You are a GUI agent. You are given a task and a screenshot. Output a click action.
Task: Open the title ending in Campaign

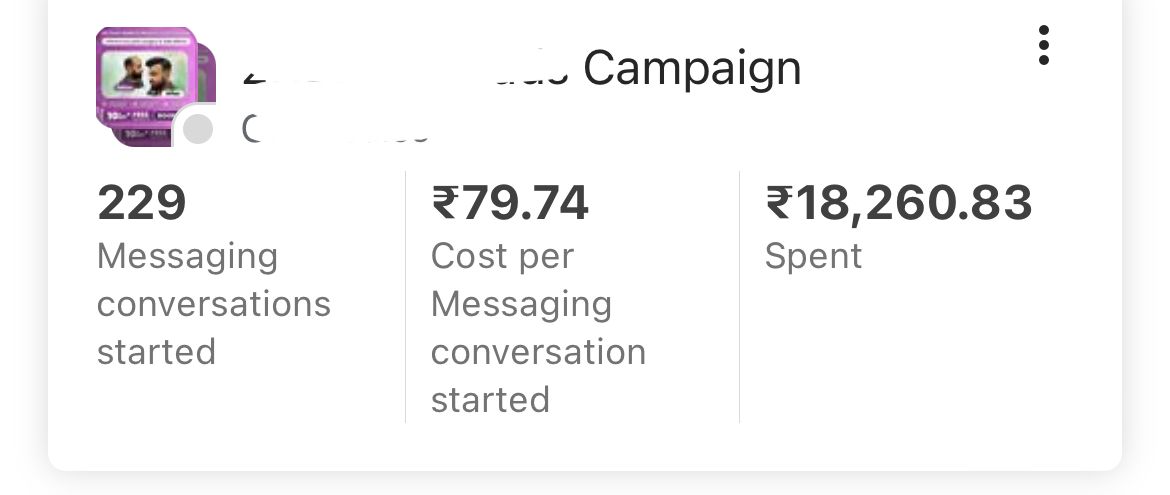(x=522, y=69)
